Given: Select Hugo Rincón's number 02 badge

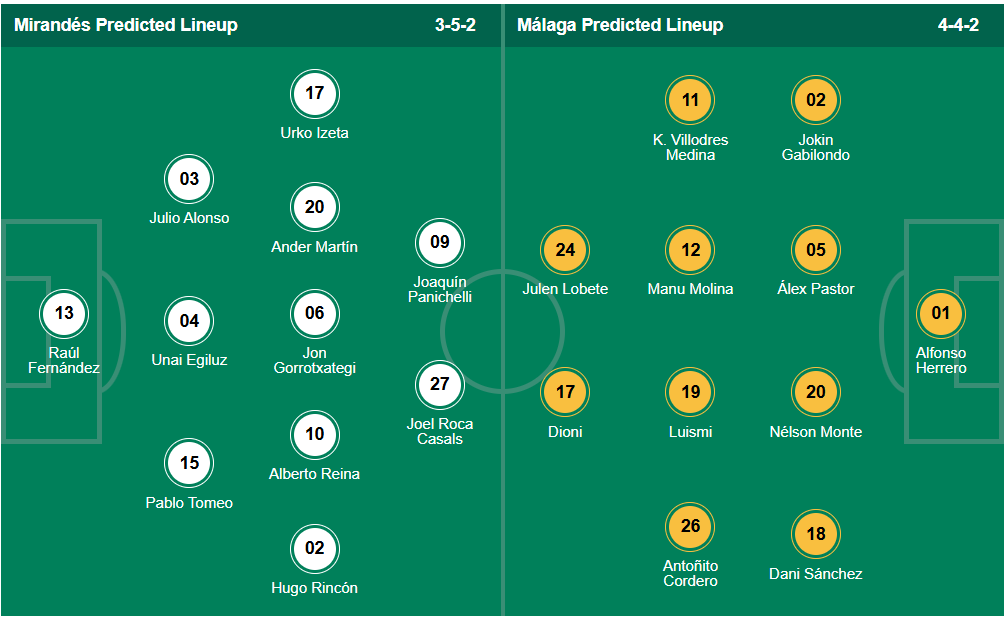Looking at the screenshot, I should (x=315, y=548).
